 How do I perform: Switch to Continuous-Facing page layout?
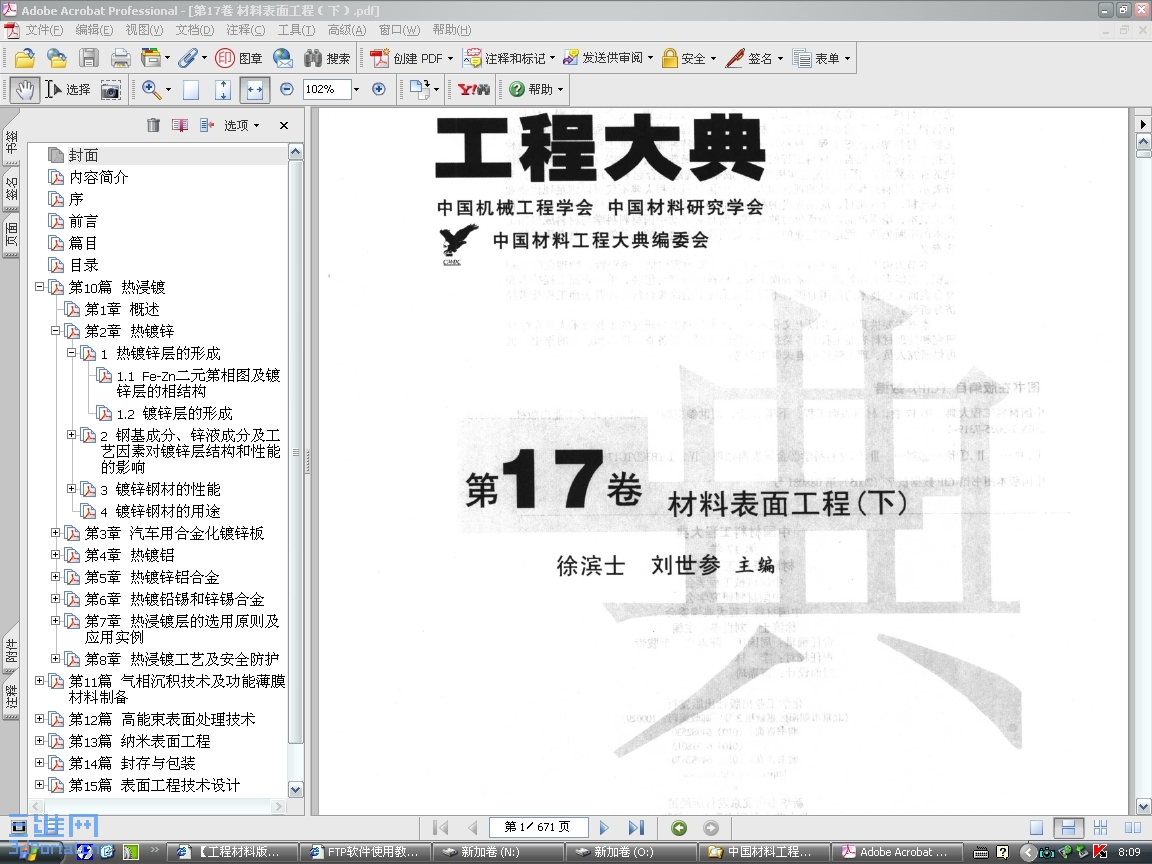1100,828
